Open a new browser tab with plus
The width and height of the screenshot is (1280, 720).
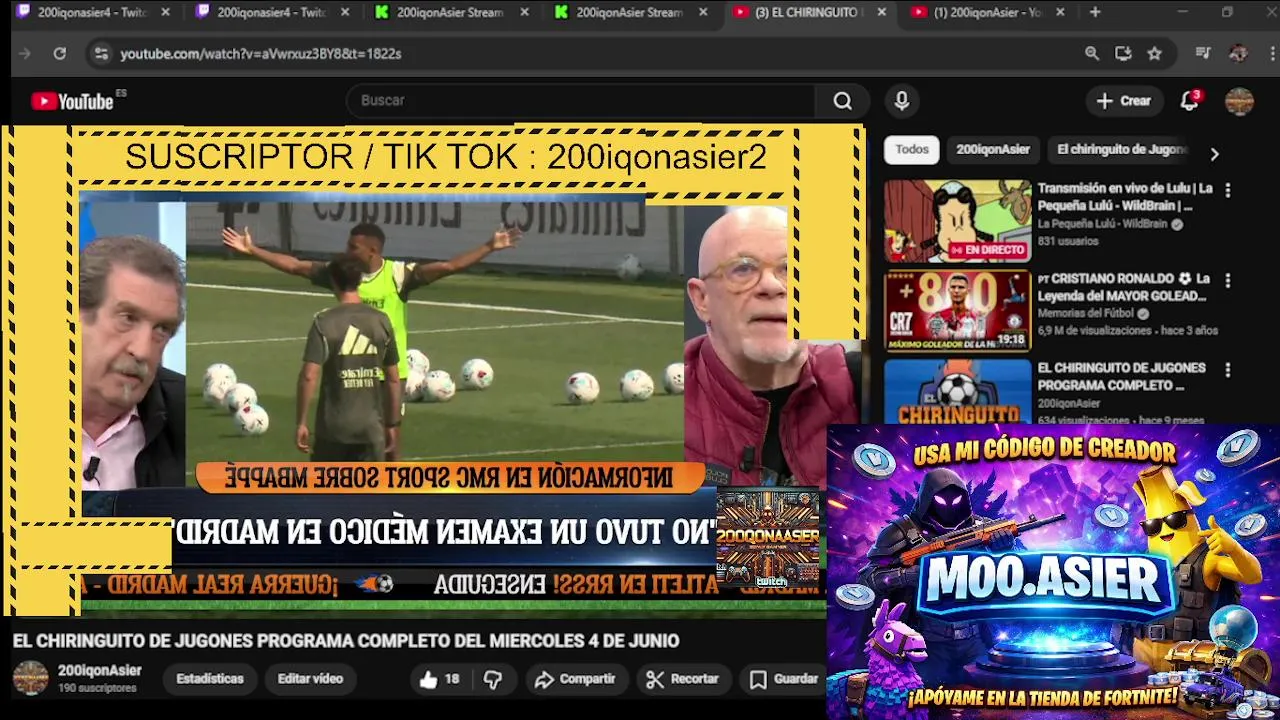click(x=1095, y=12)
